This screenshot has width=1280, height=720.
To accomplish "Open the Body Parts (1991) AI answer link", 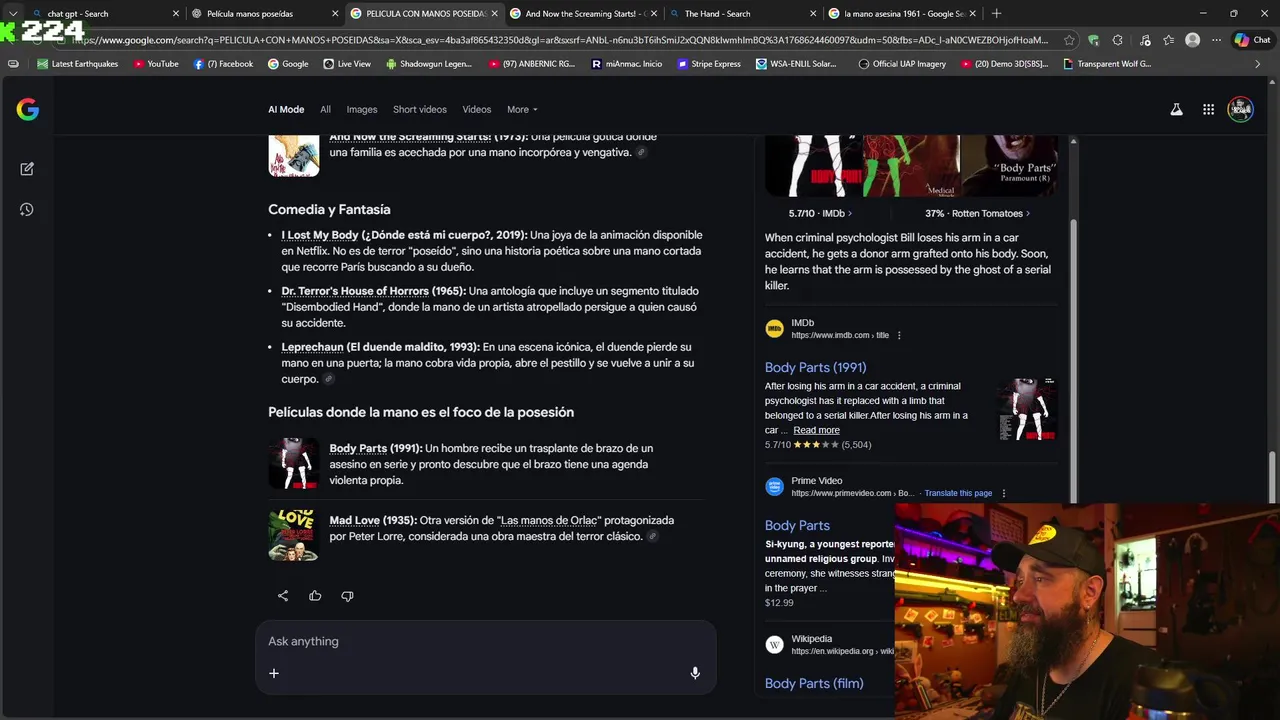I will (358, 448).
